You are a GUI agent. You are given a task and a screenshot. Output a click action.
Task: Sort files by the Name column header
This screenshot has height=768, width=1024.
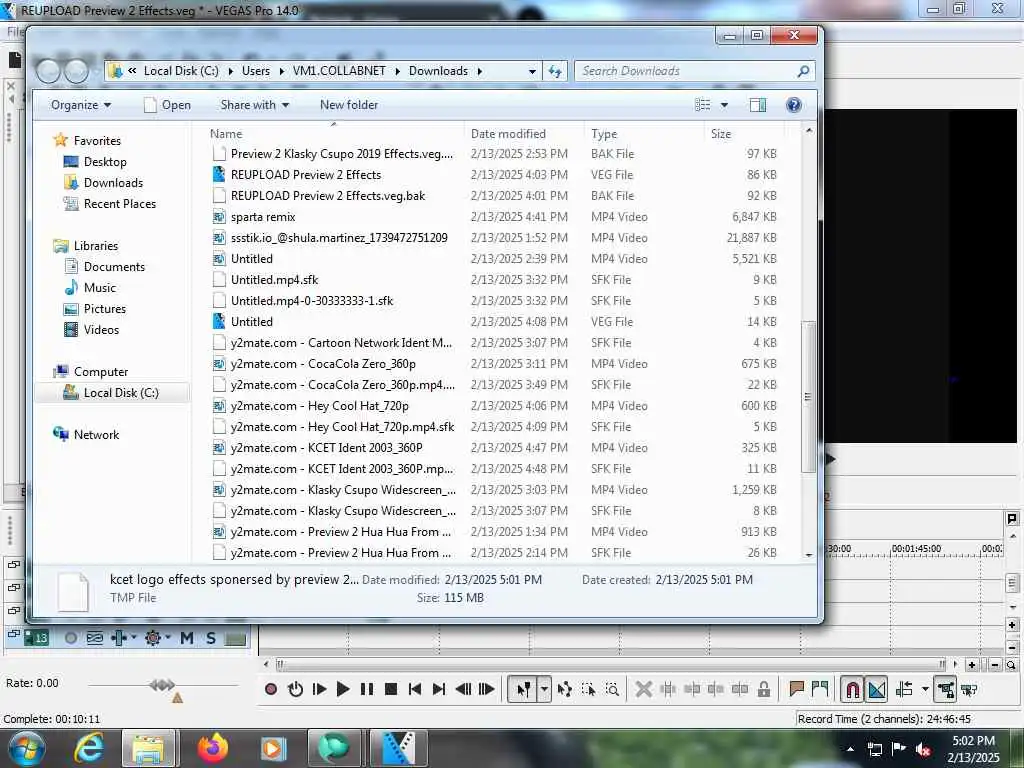click(226, 134)
